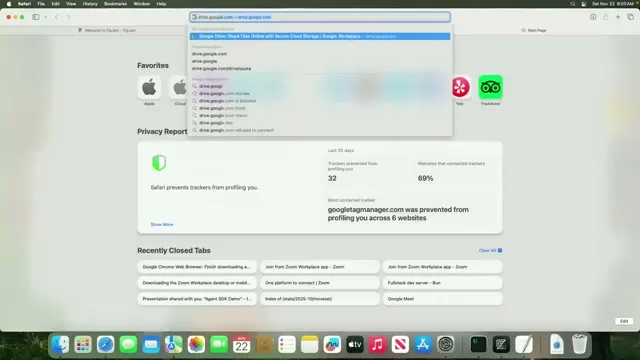Image resolution: width=640 pixels, height=360 pixels.
Task: Reopen Google Chrome Web Browser closed tab
Action: pos(197,267)
